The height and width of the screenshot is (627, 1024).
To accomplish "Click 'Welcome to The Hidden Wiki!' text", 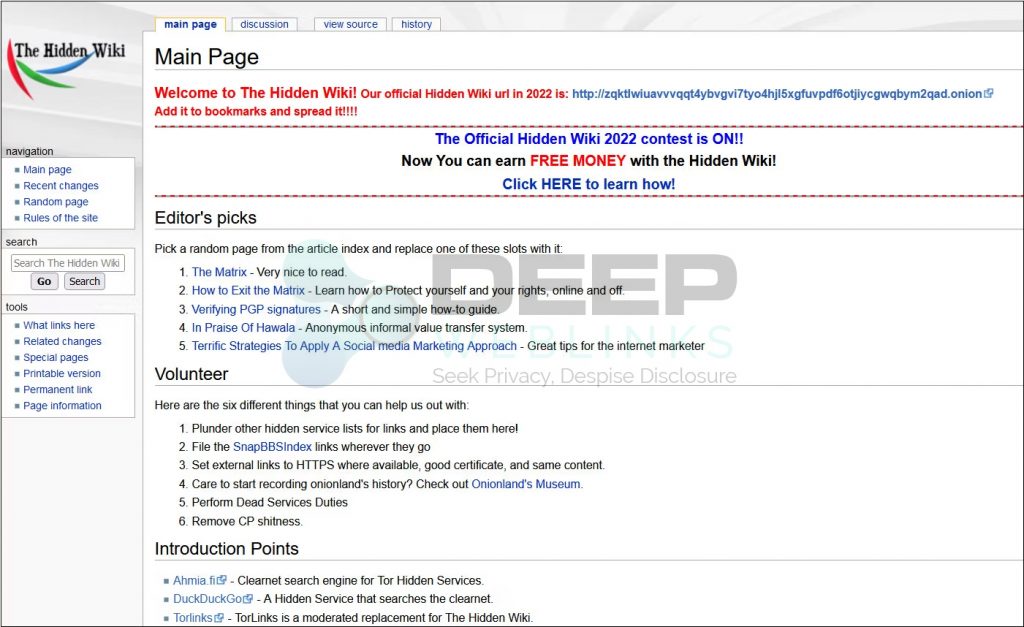I will coord(255,93).
